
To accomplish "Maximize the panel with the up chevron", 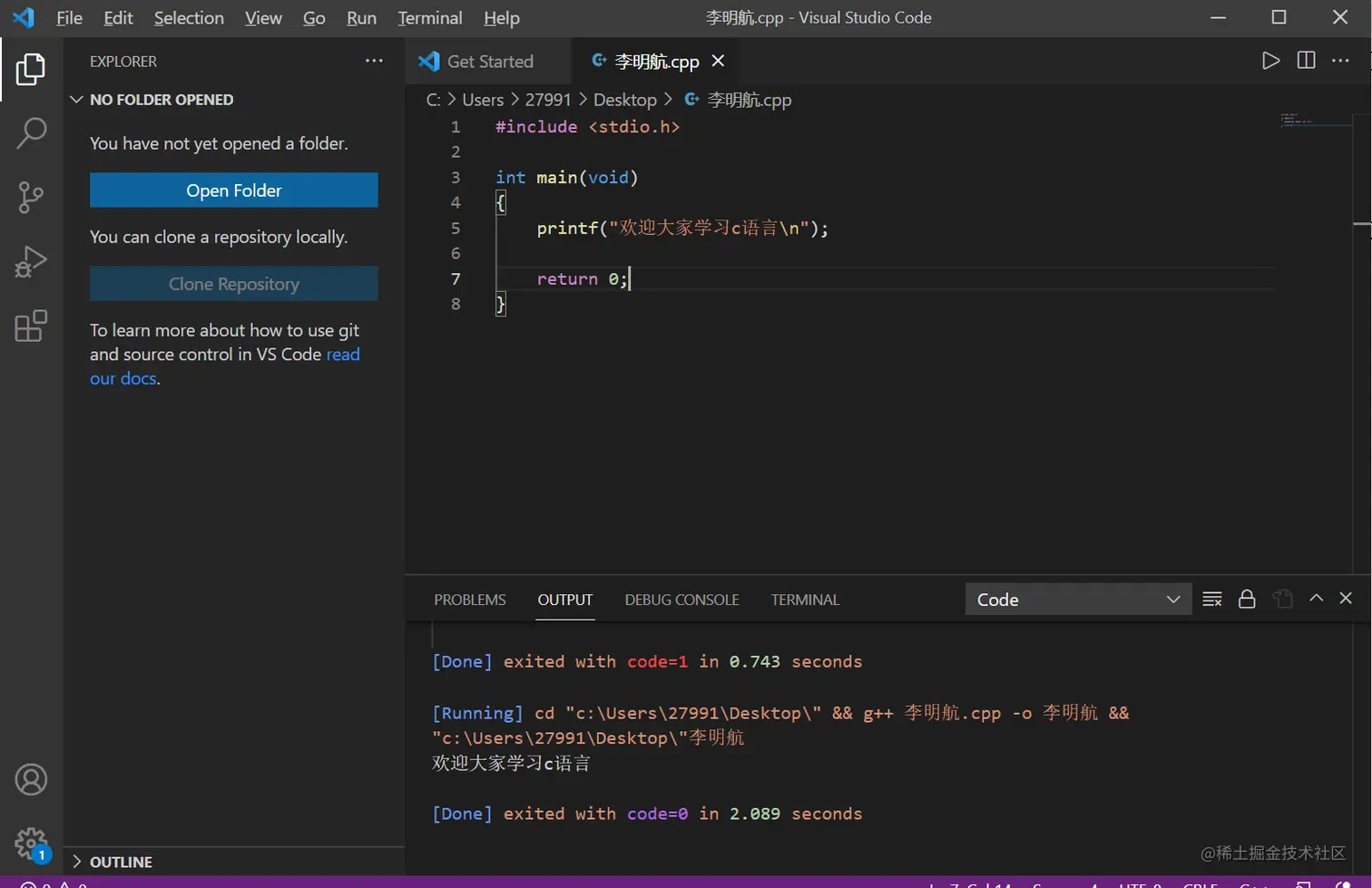I will click(x=1316, y=599).
